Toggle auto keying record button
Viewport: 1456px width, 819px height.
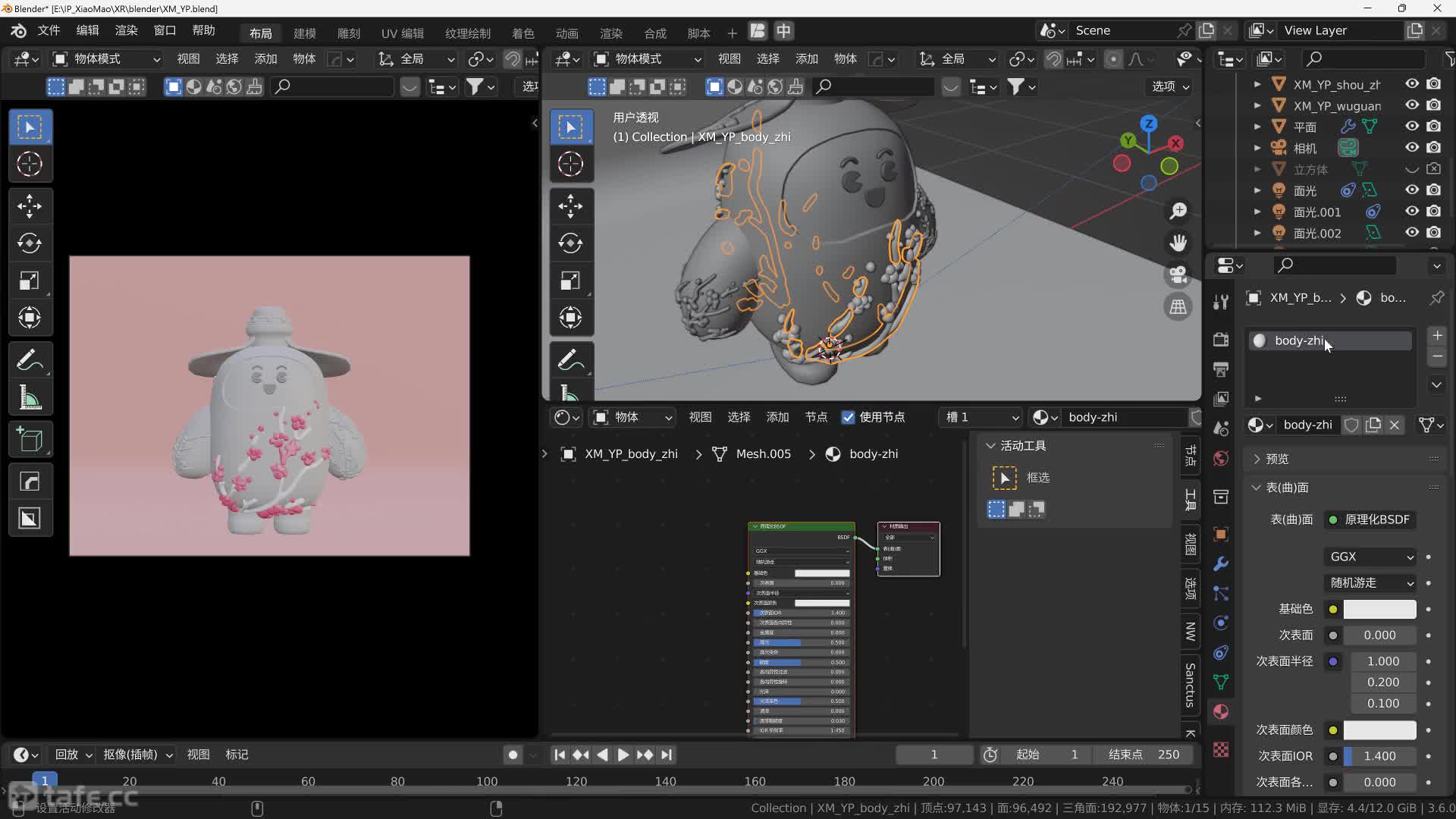click(513, 755)
